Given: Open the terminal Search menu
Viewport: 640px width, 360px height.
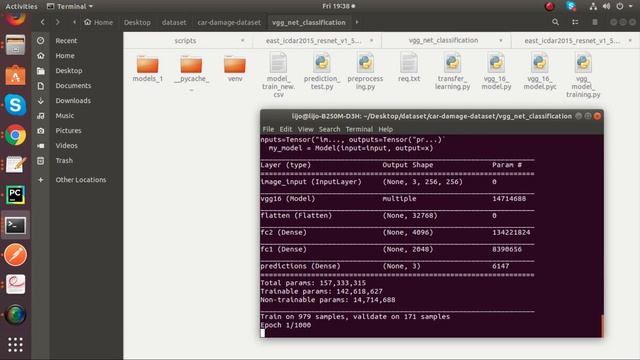Looking at the screenshot, I should pyautogui.click(x=329, y=129).
